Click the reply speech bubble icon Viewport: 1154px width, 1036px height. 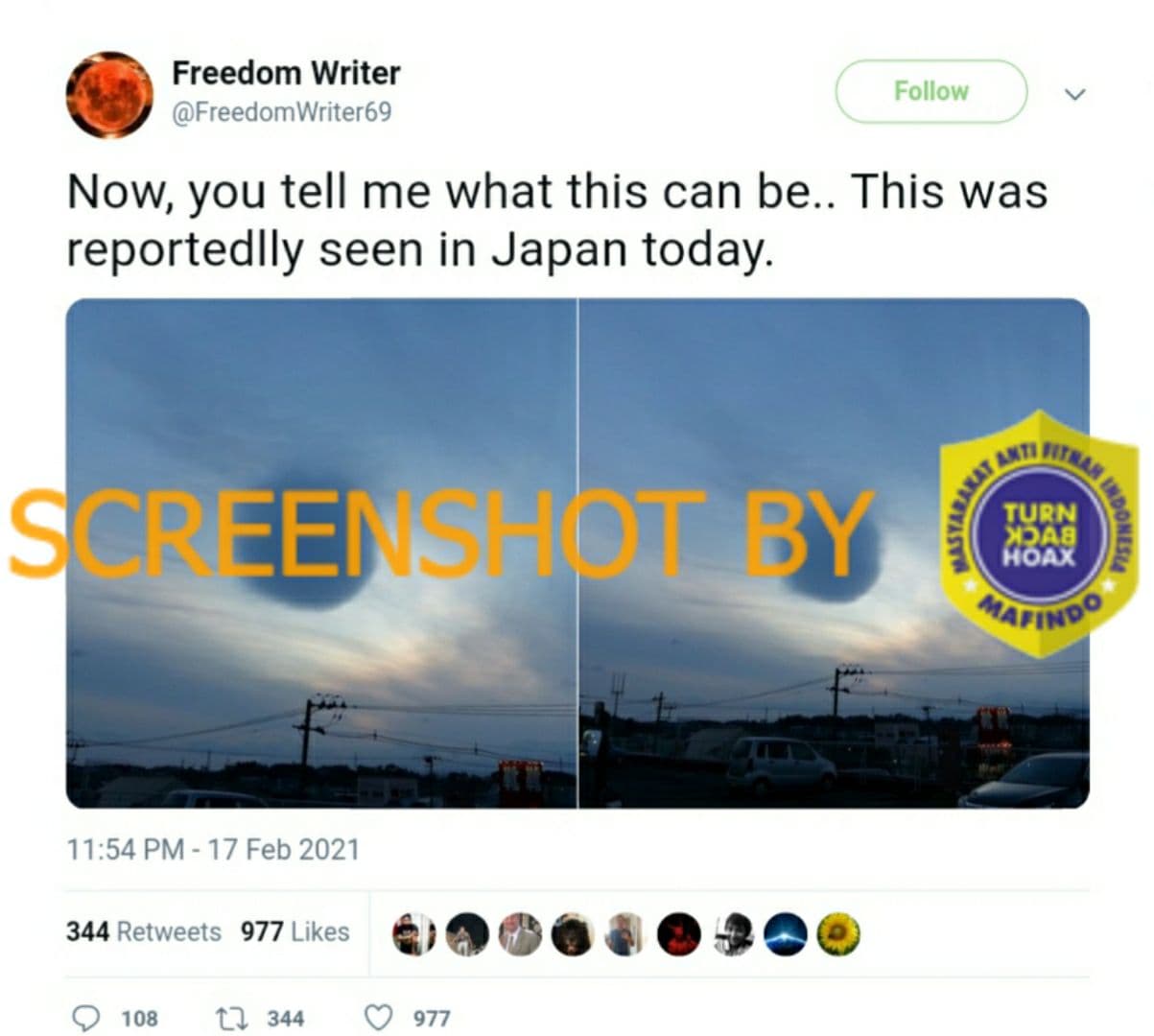tap(86, 1017)
